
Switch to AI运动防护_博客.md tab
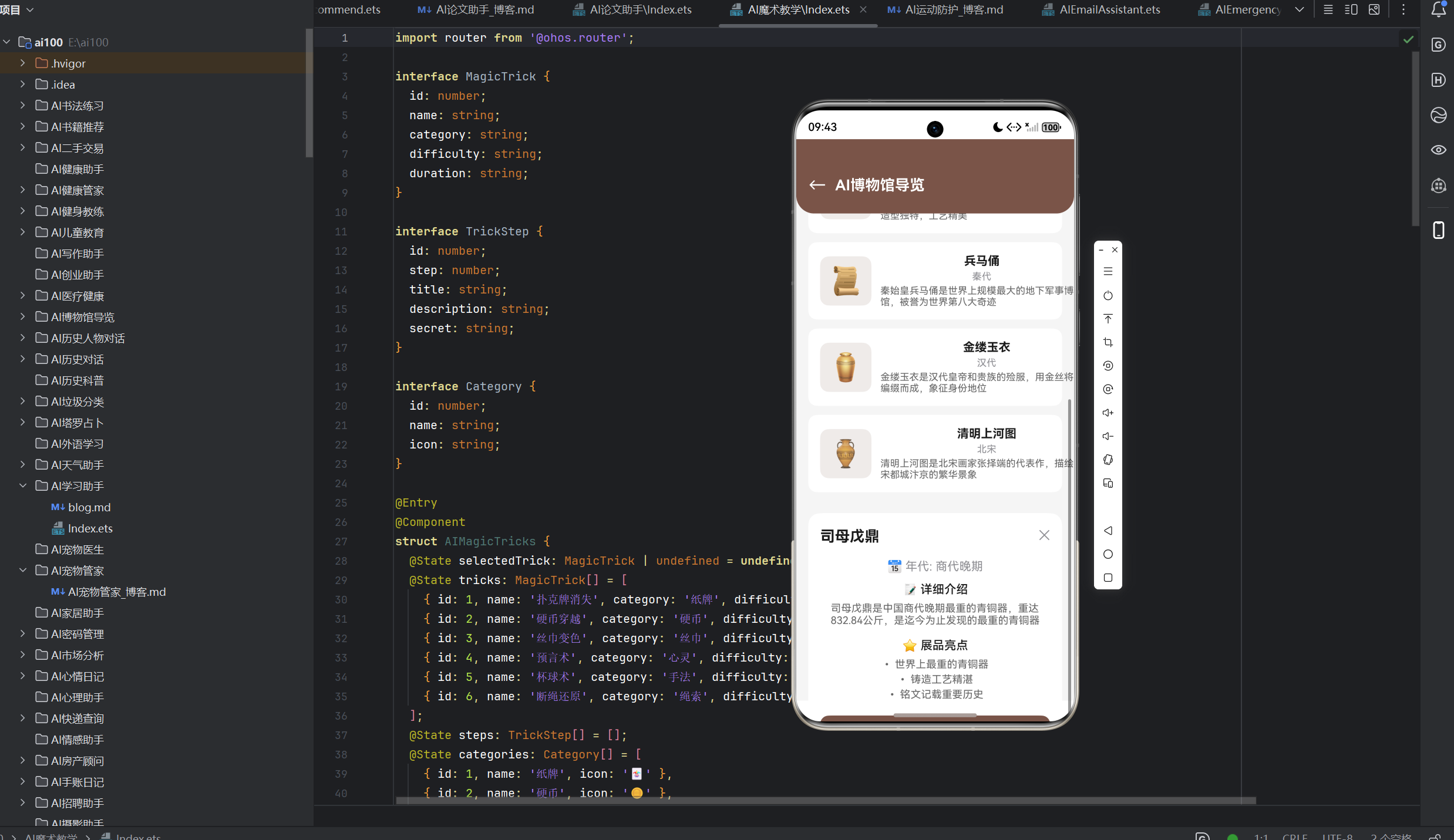[x=945, y=9]
